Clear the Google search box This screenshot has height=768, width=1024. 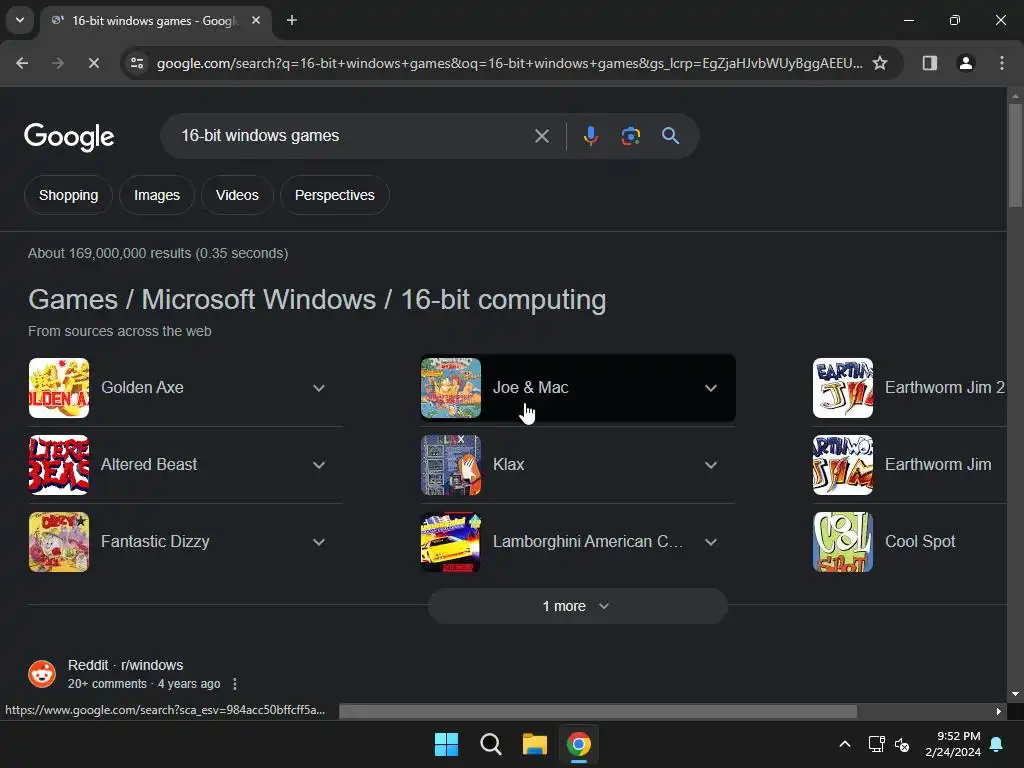[541, 136]
